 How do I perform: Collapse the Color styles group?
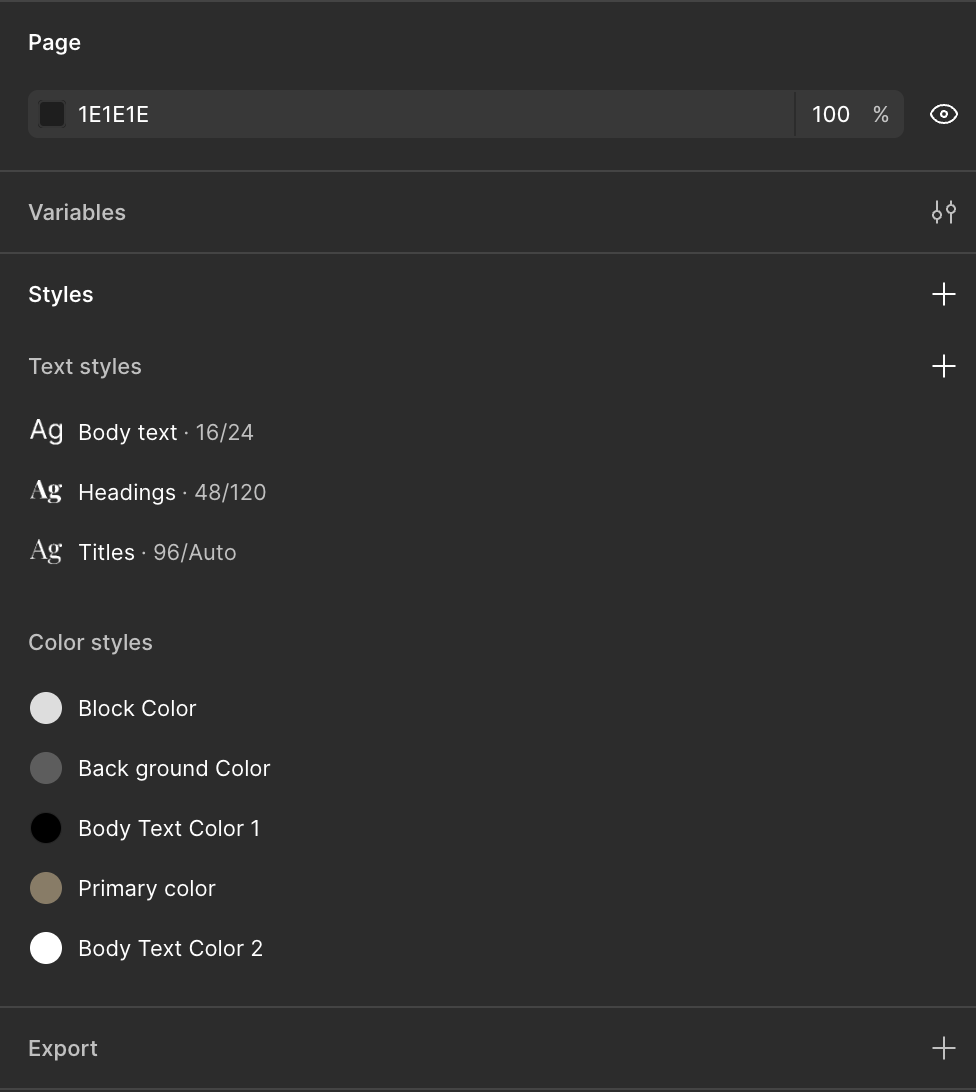(90, 642)
